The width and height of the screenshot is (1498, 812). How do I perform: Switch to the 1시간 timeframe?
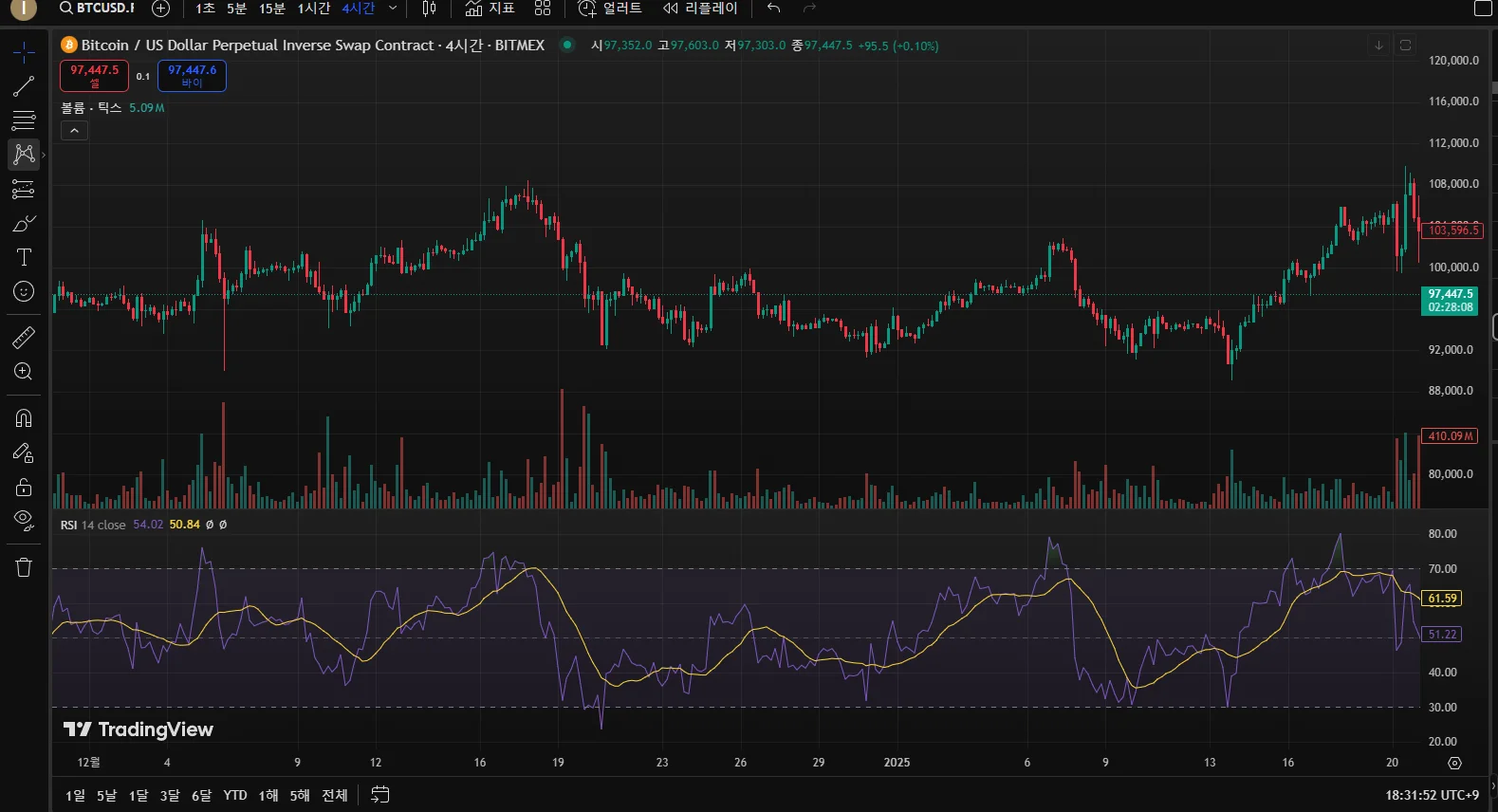(x=313, y=9)
